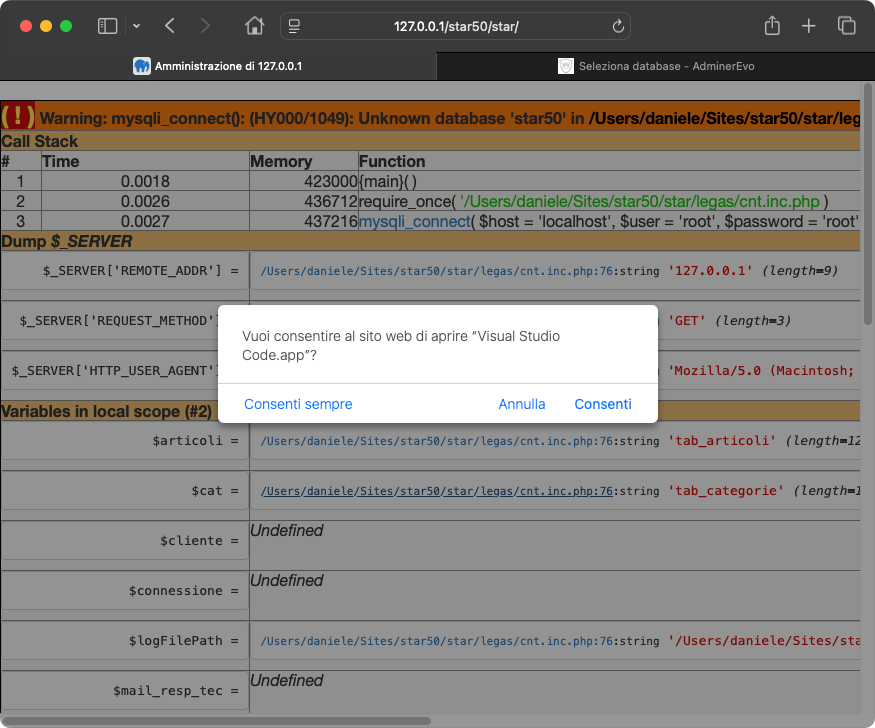Switch to Seleziona database - AdminerEvo tab
The width and height of the screenshot is (875, 728).
point(656,66)
